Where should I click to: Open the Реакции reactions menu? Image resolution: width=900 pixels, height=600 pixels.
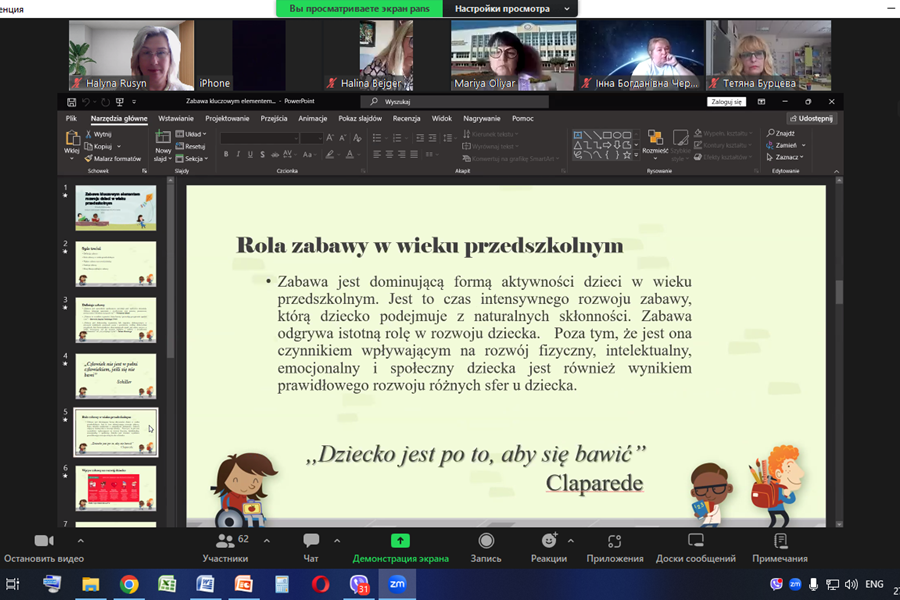(x=549, y=541)
